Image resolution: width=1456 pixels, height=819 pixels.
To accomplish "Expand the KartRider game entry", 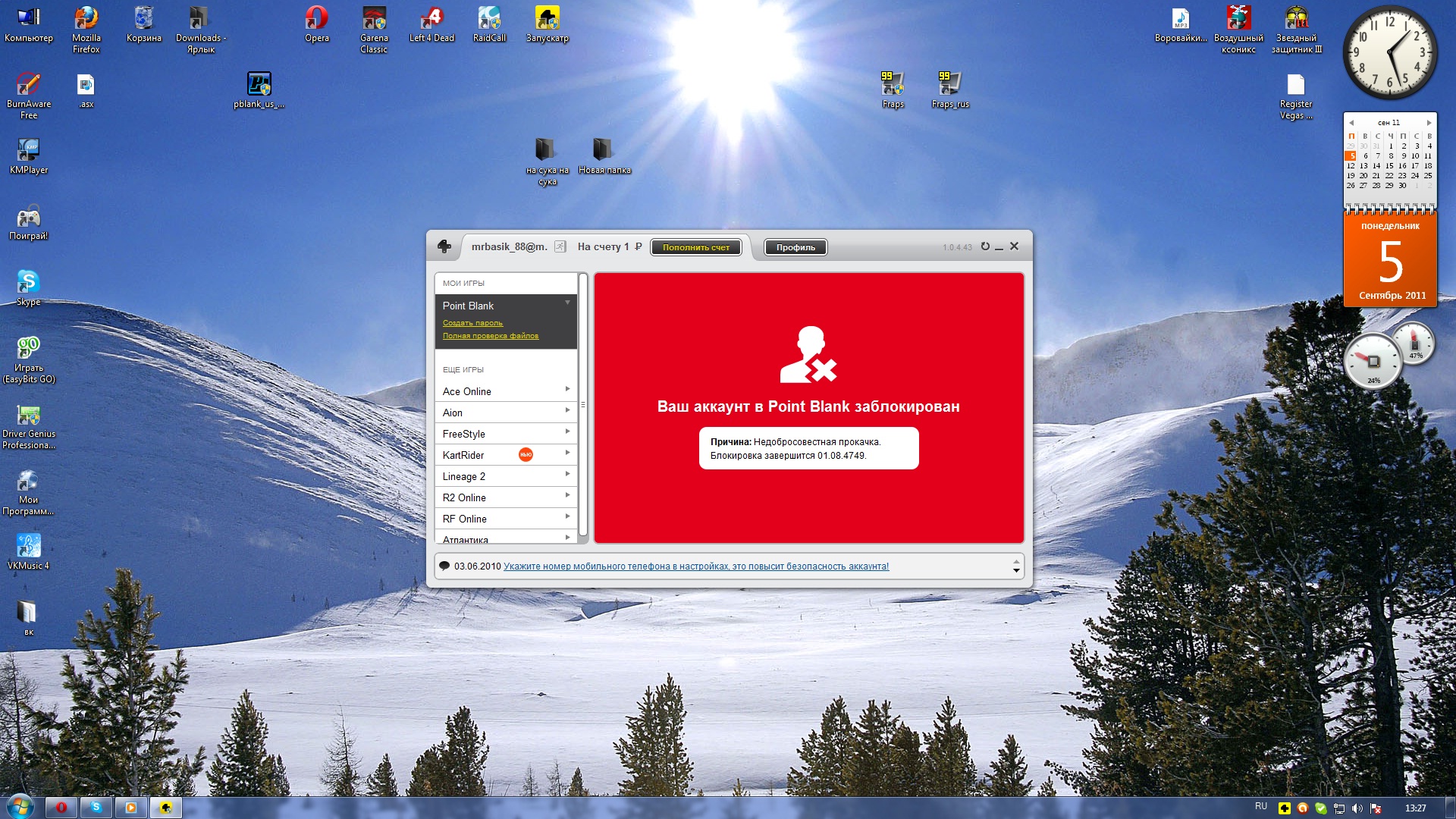I will [x=567, y=453].
